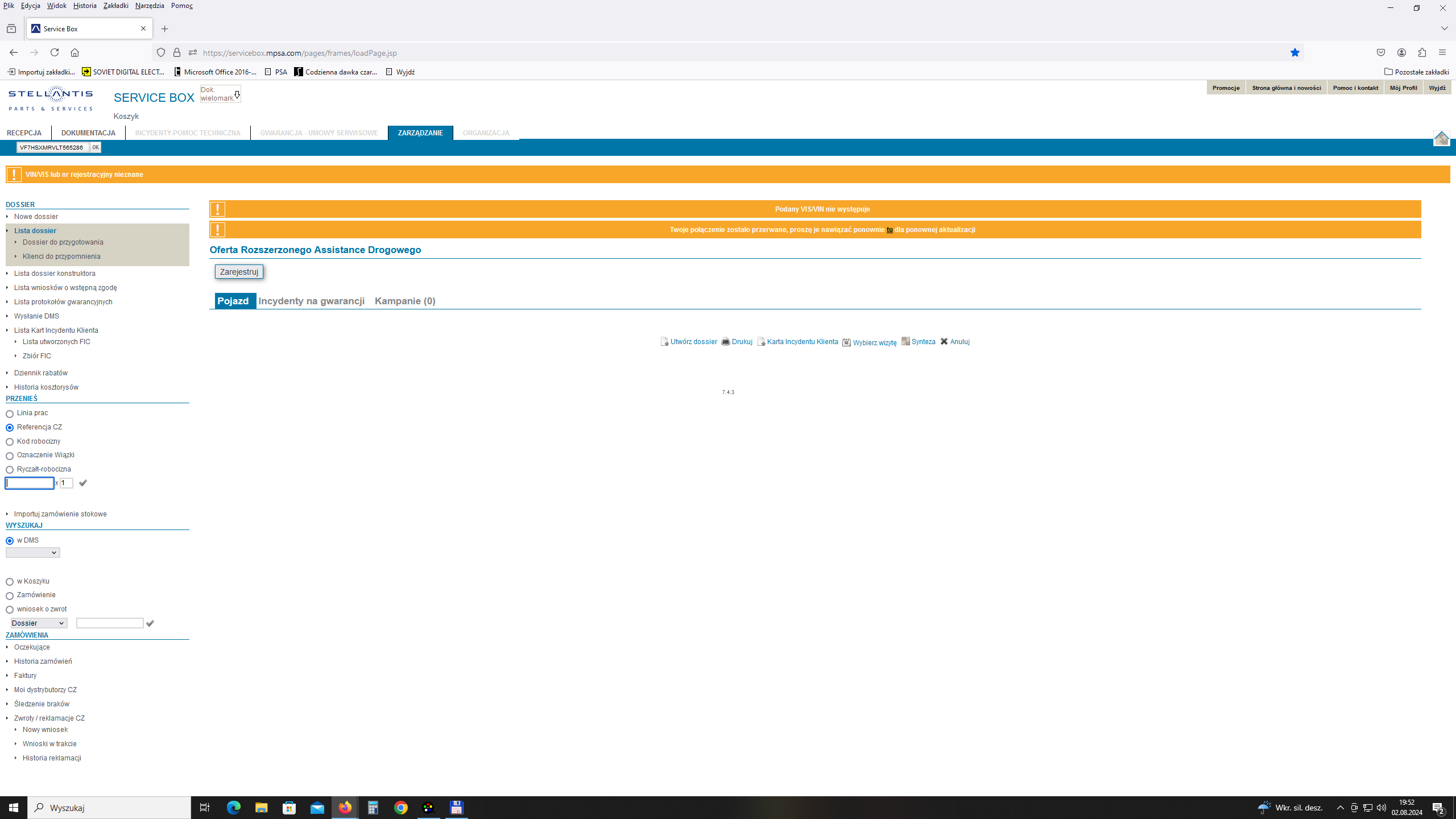
Task: Click the reference number input field
Action: [30, 483]
